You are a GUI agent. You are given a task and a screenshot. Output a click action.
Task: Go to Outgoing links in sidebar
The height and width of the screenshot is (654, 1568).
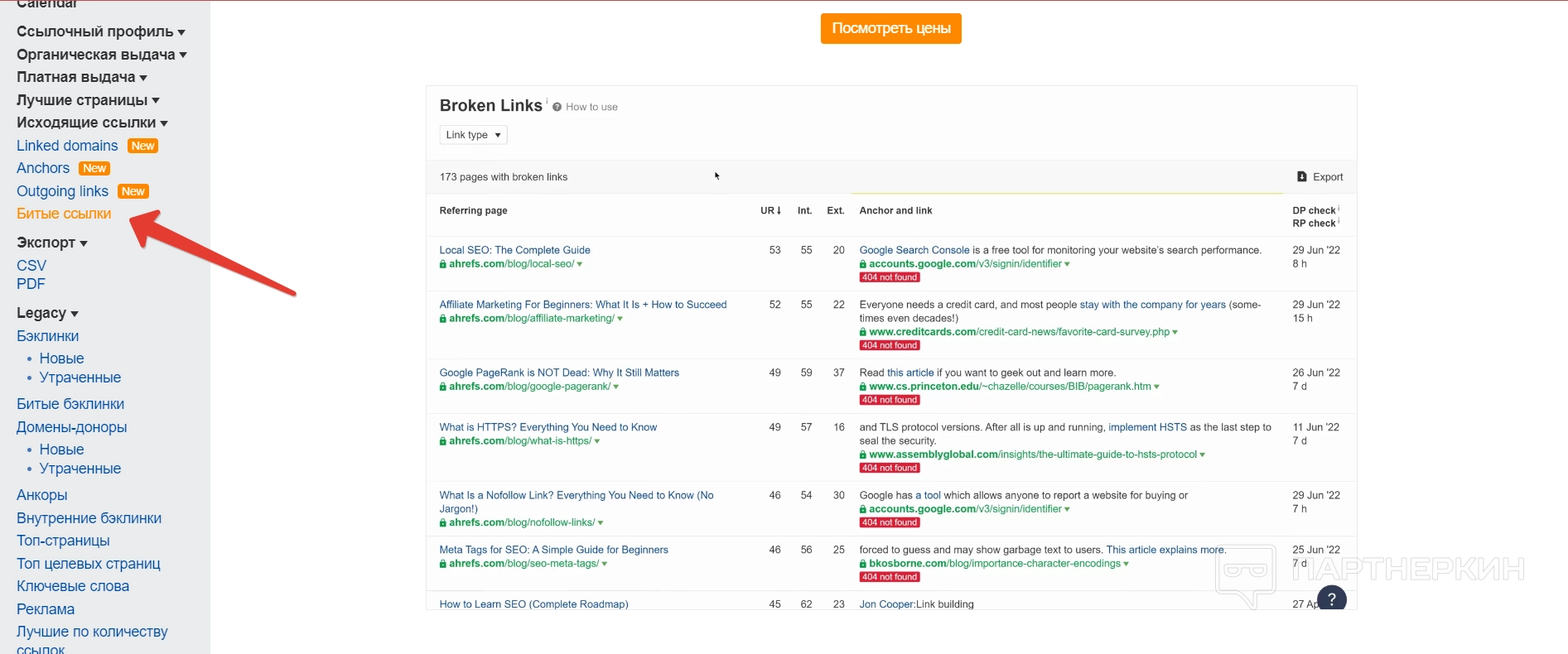point(62,191)
